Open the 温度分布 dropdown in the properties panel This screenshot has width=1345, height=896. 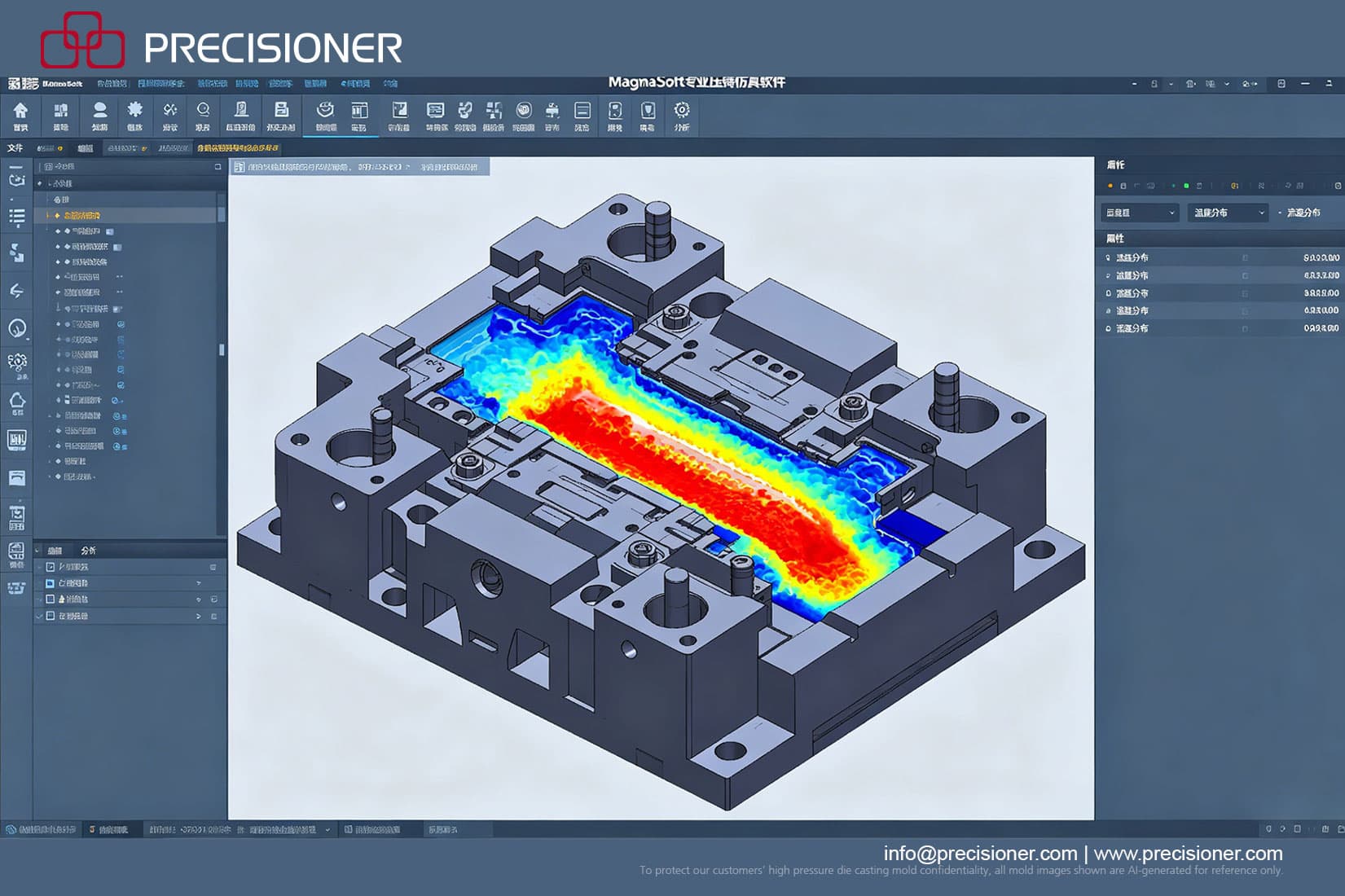click(1228, 213)
